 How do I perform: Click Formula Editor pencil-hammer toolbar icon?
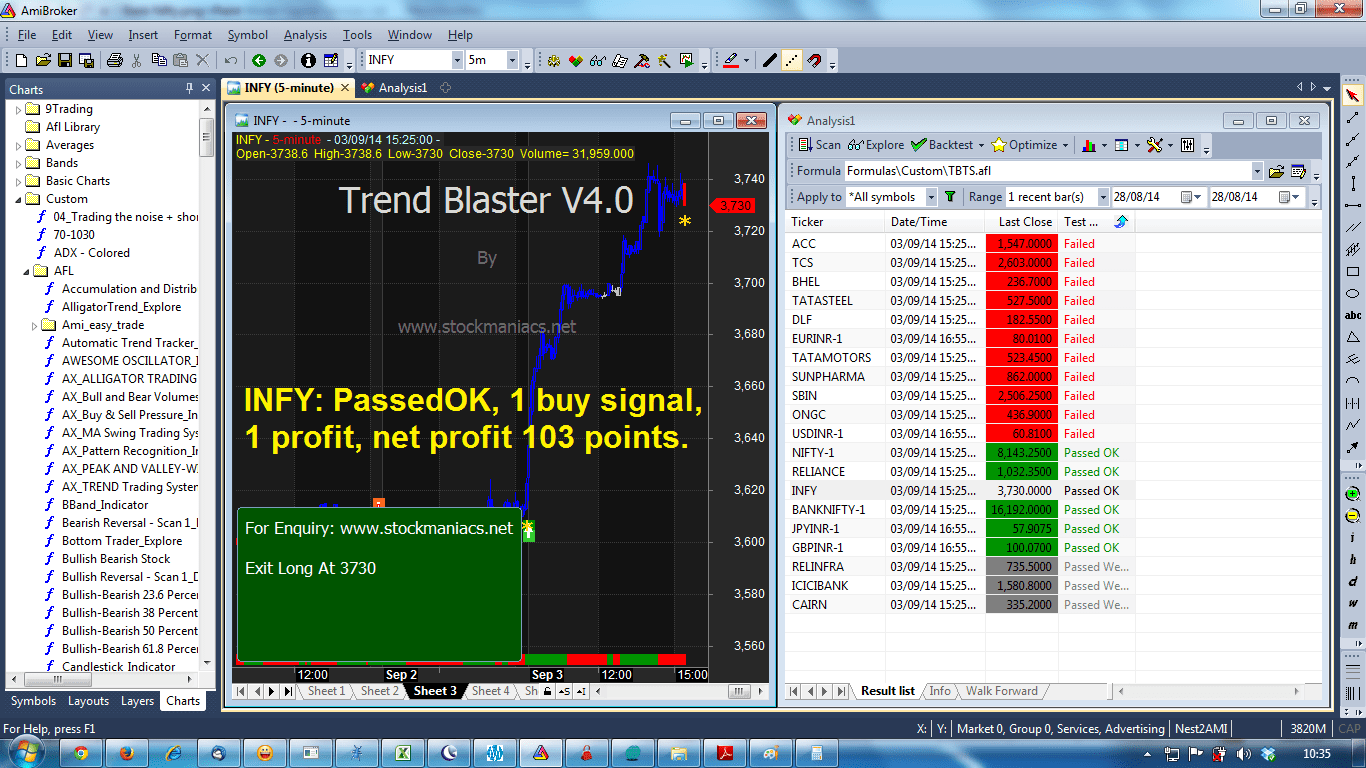pos(641,60)
